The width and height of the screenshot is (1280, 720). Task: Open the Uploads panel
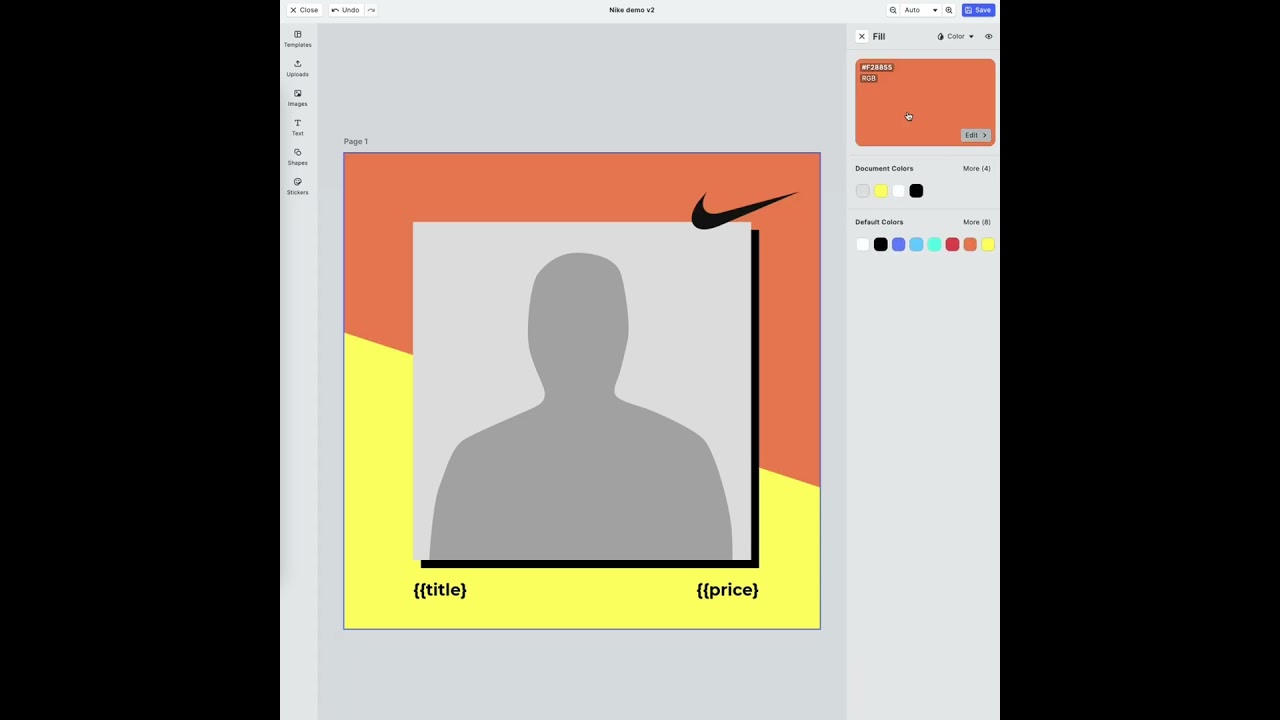click(297, 68)
